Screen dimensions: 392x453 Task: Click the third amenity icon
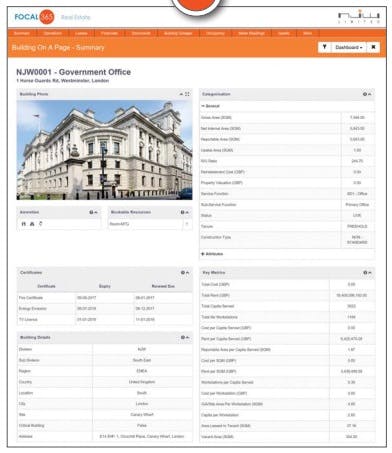coord(41,224)
